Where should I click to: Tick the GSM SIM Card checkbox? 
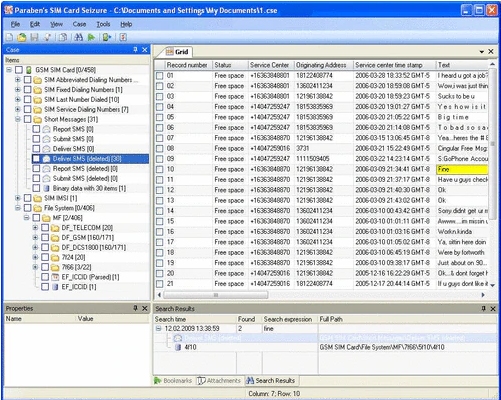19,70
